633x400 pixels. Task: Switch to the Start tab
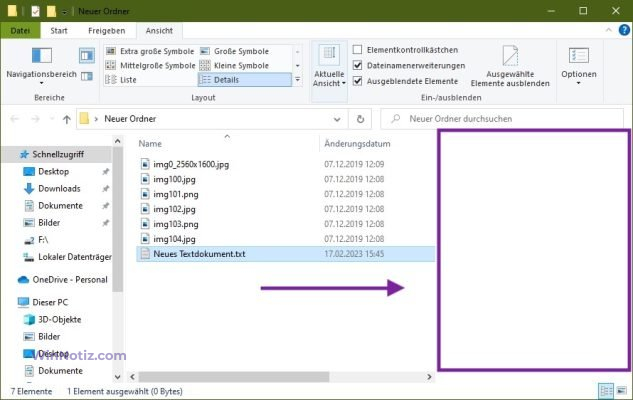[x=59, y=31]
